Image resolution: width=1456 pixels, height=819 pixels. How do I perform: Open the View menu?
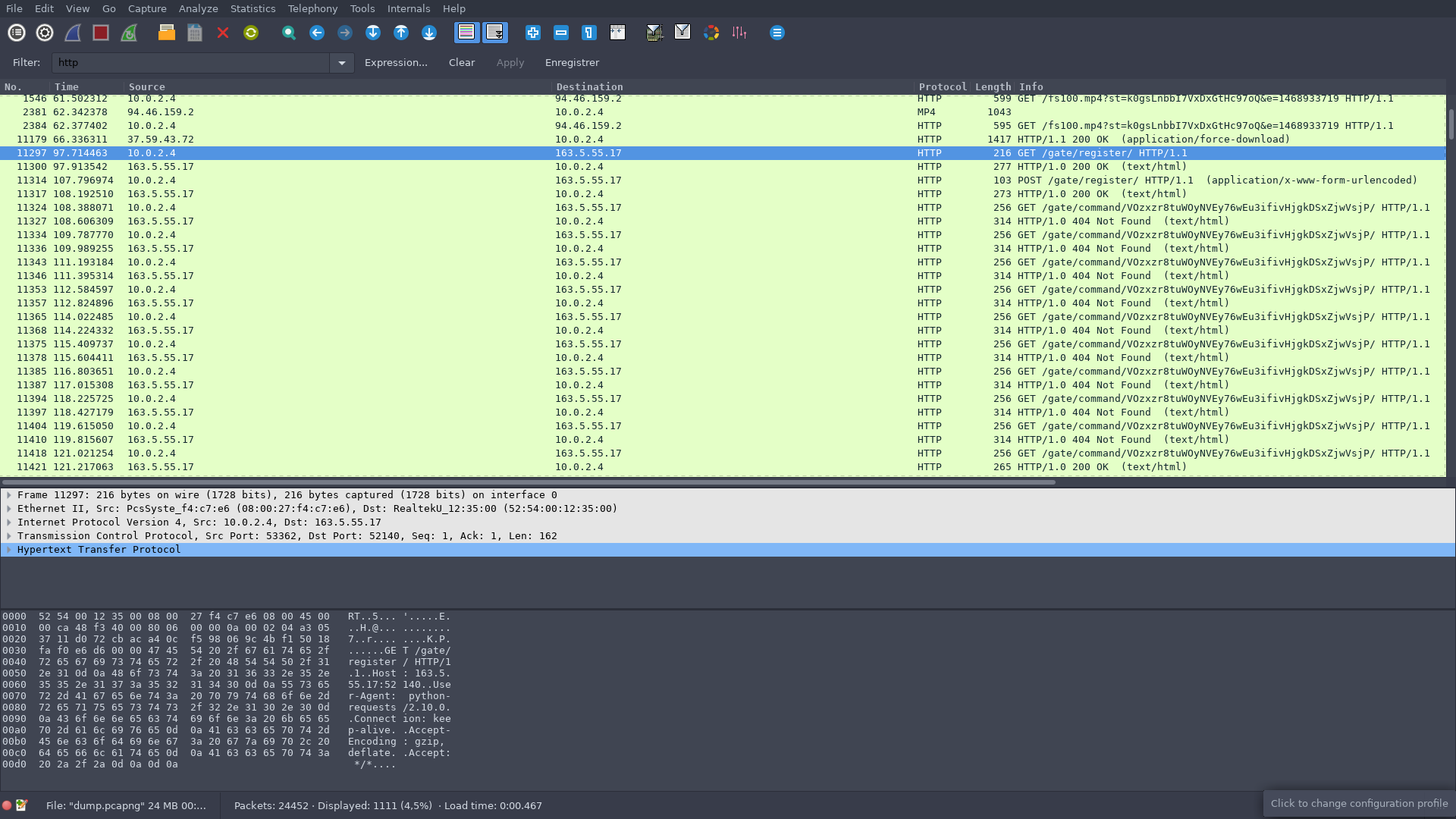(77, 8)
